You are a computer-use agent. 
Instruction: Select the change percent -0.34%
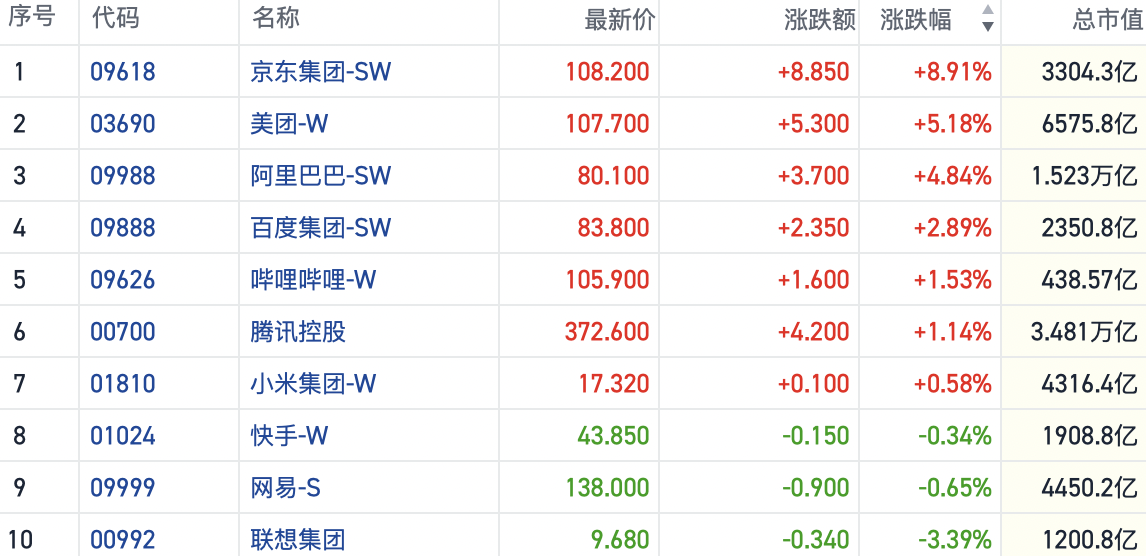(x=955, y=436)
